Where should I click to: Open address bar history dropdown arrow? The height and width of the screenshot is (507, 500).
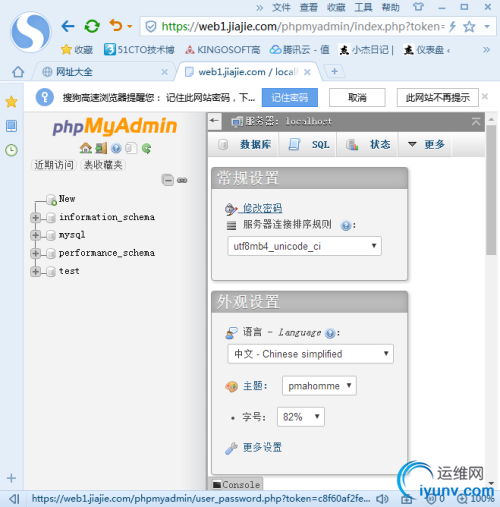point(487,26)
